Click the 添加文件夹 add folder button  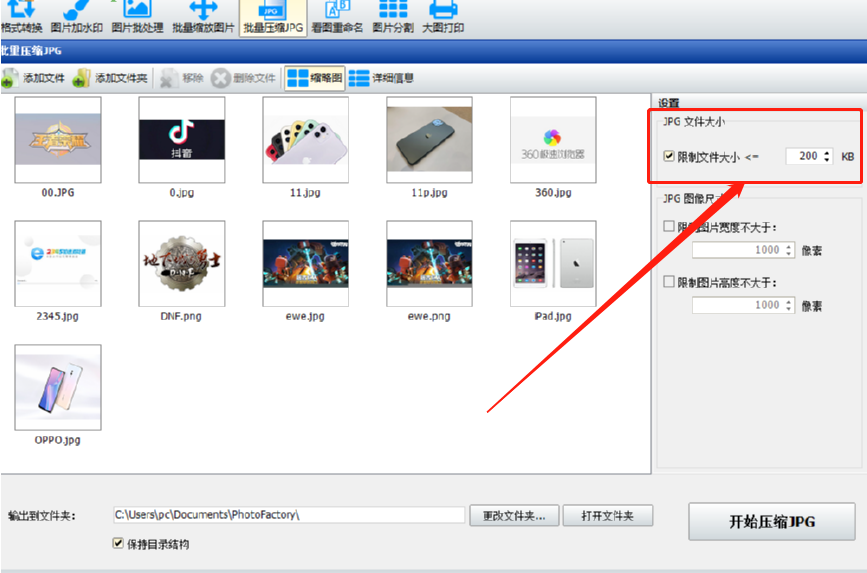(x=110, y=78)
